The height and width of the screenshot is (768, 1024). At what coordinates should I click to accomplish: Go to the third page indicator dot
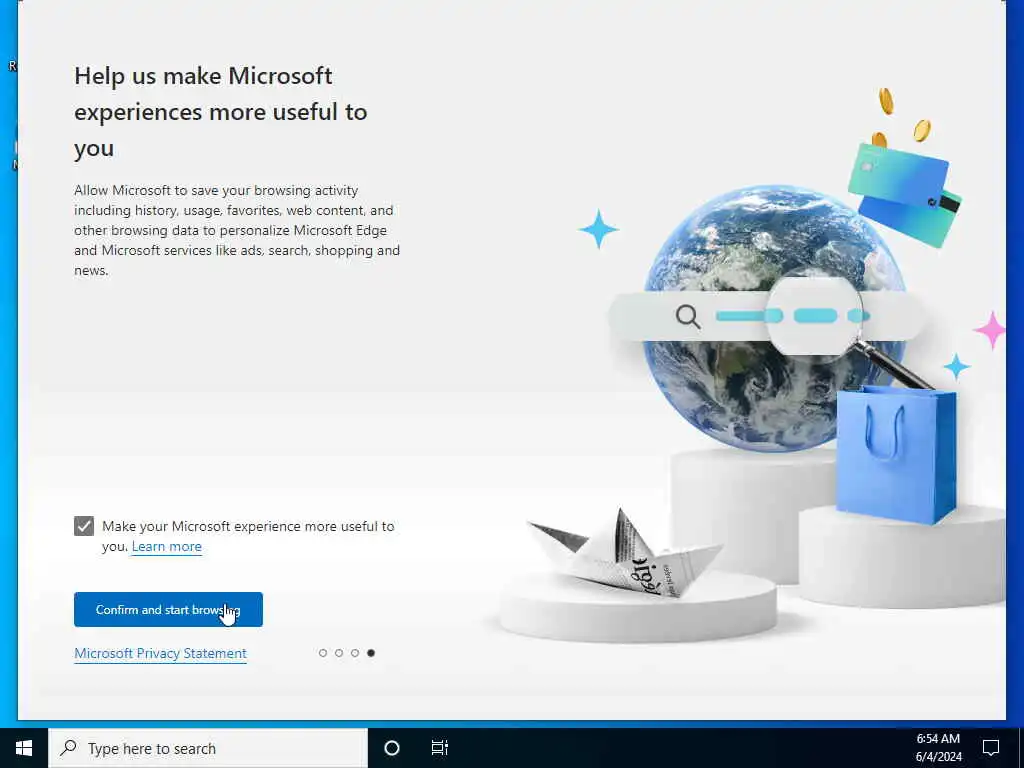coord(355,653)
